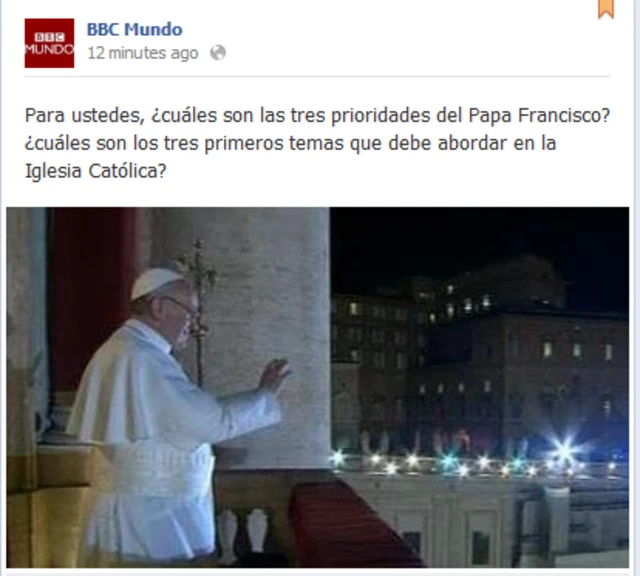Click the words 'Iglesia Católica?' in the post
The image size is (640, 576).
(x=96, y=171)
